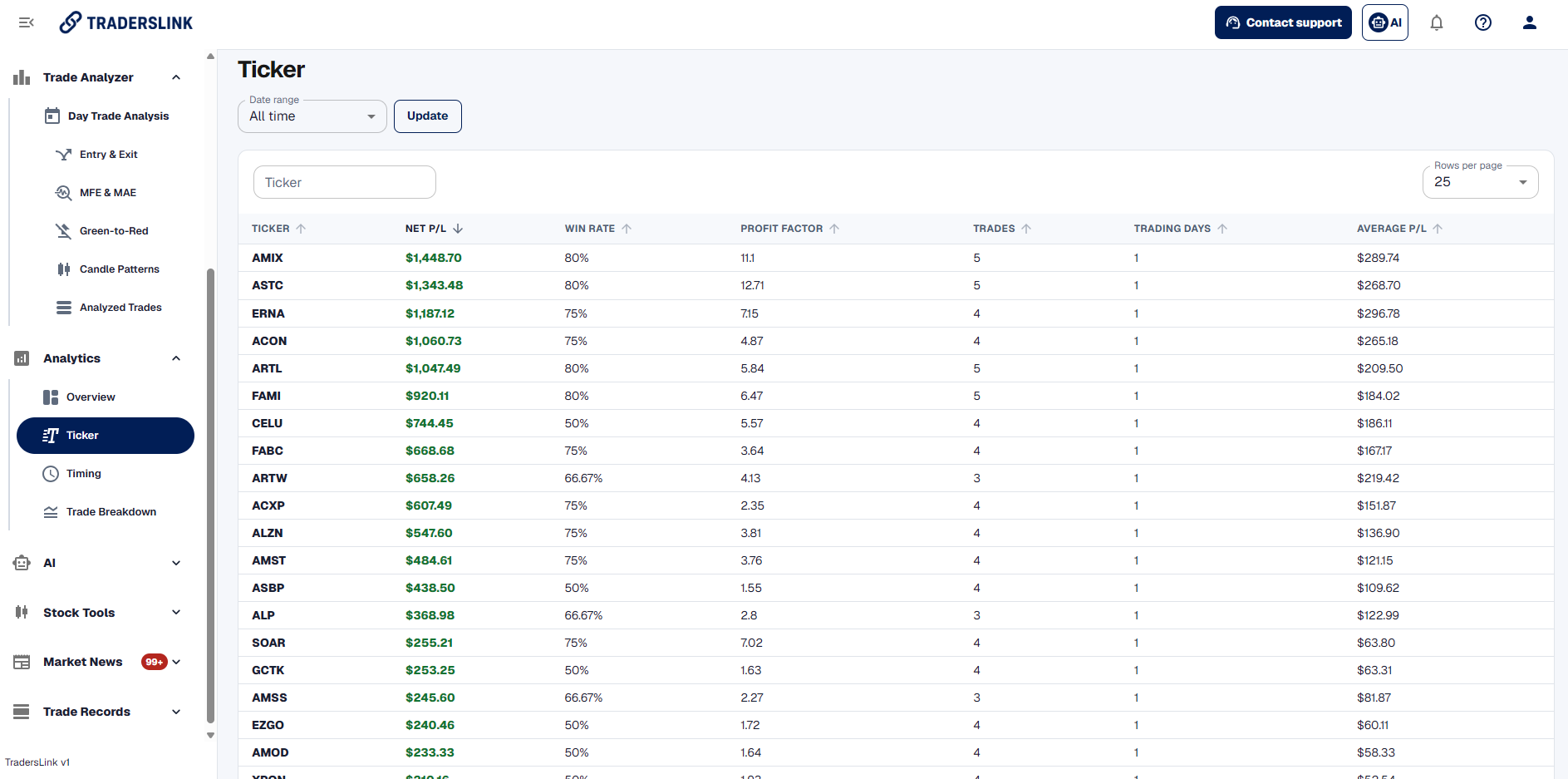
Task: Click trading days link for CELU
Action: click(1136, 424)
